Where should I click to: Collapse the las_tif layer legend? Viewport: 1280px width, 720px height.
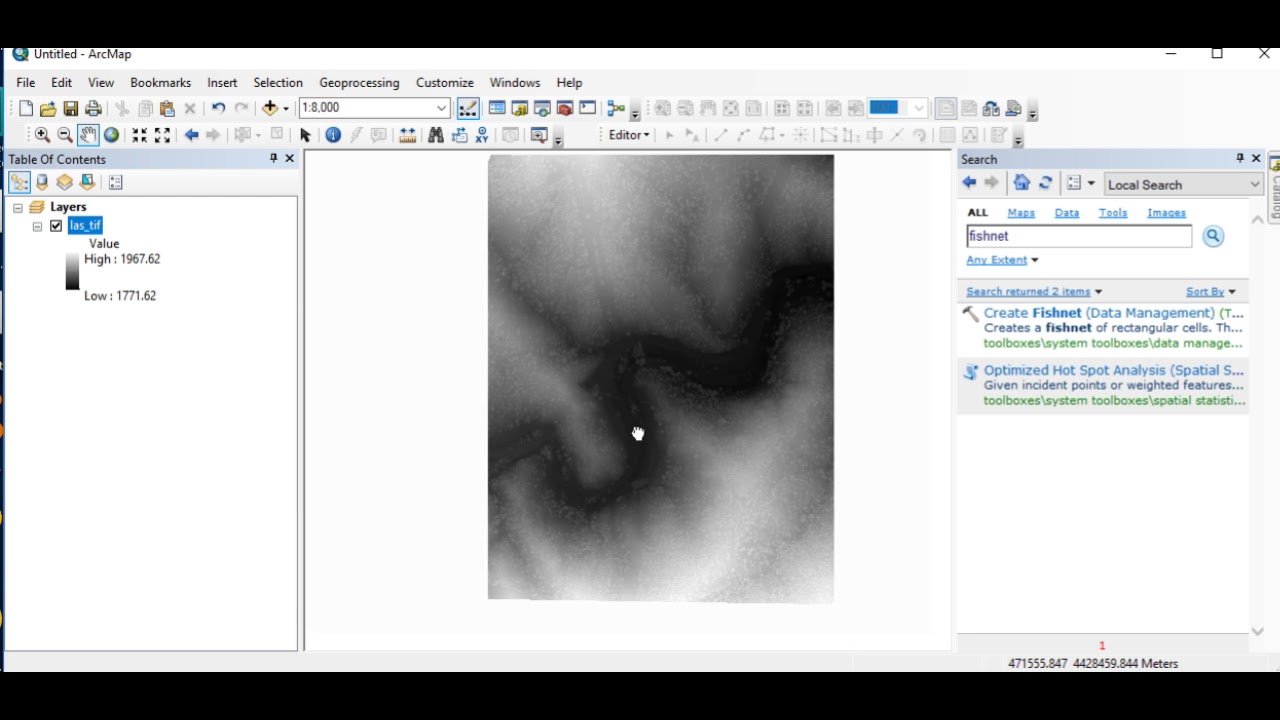tap(37, 226)
